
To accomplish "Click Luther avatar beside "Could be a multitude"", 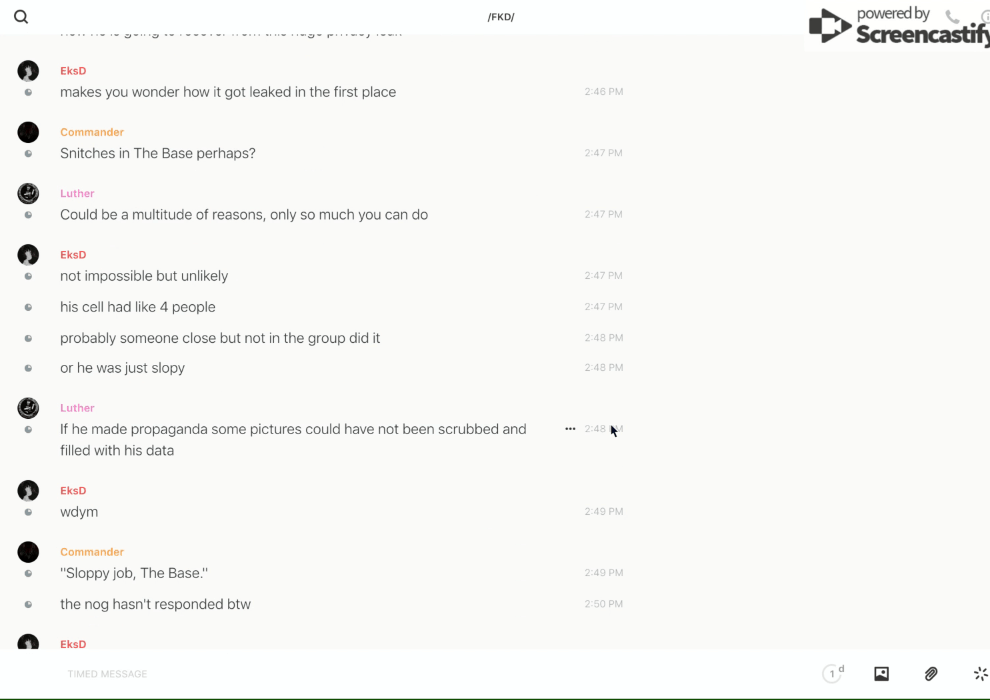I will (28, 193).
